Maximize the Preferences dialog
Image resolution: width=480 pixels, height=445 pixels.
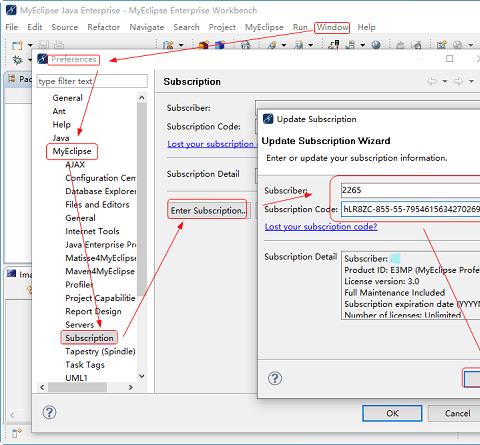tap(450, 59)
